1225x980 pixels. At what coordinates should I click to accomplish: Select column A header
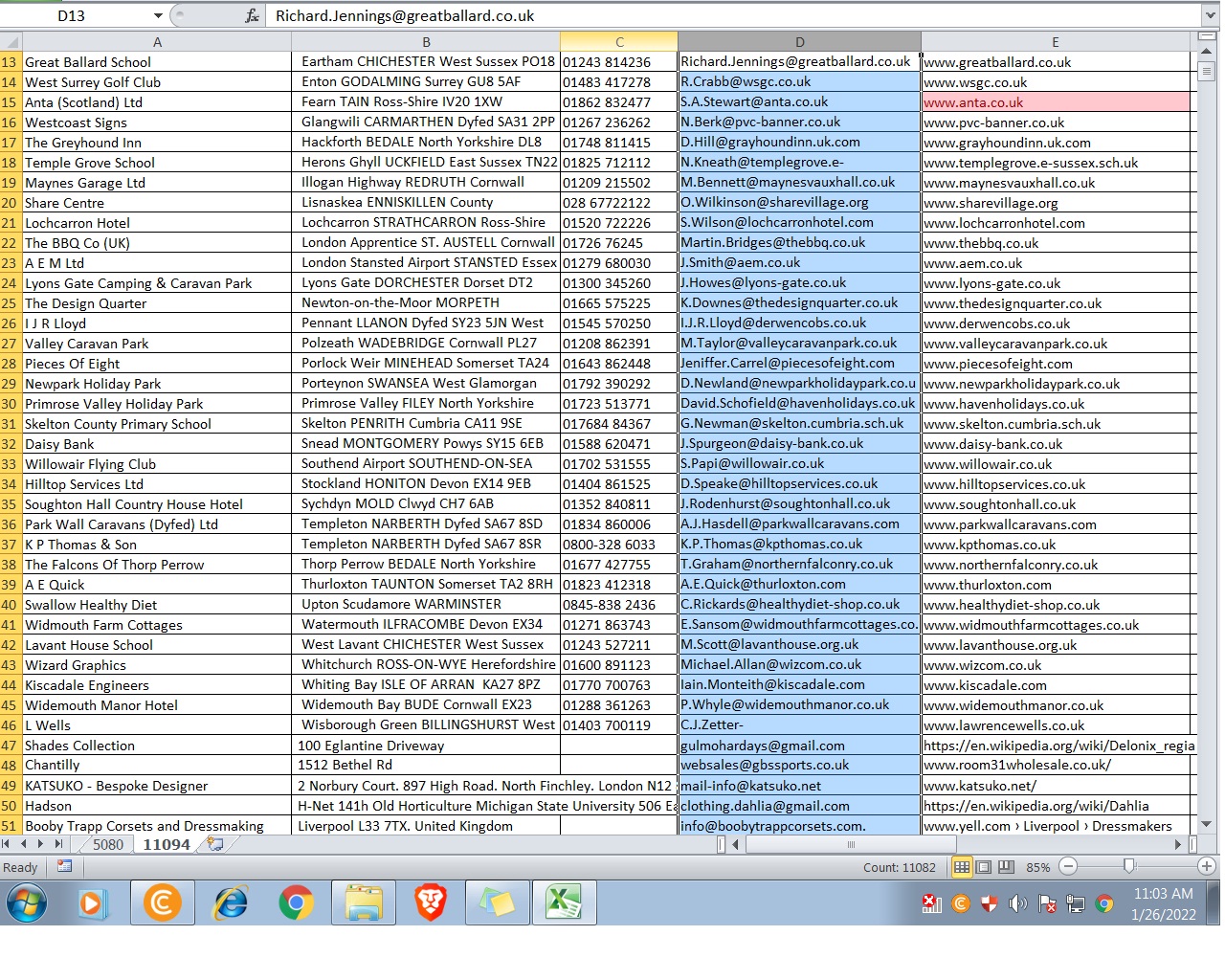(x=157, y=41)
